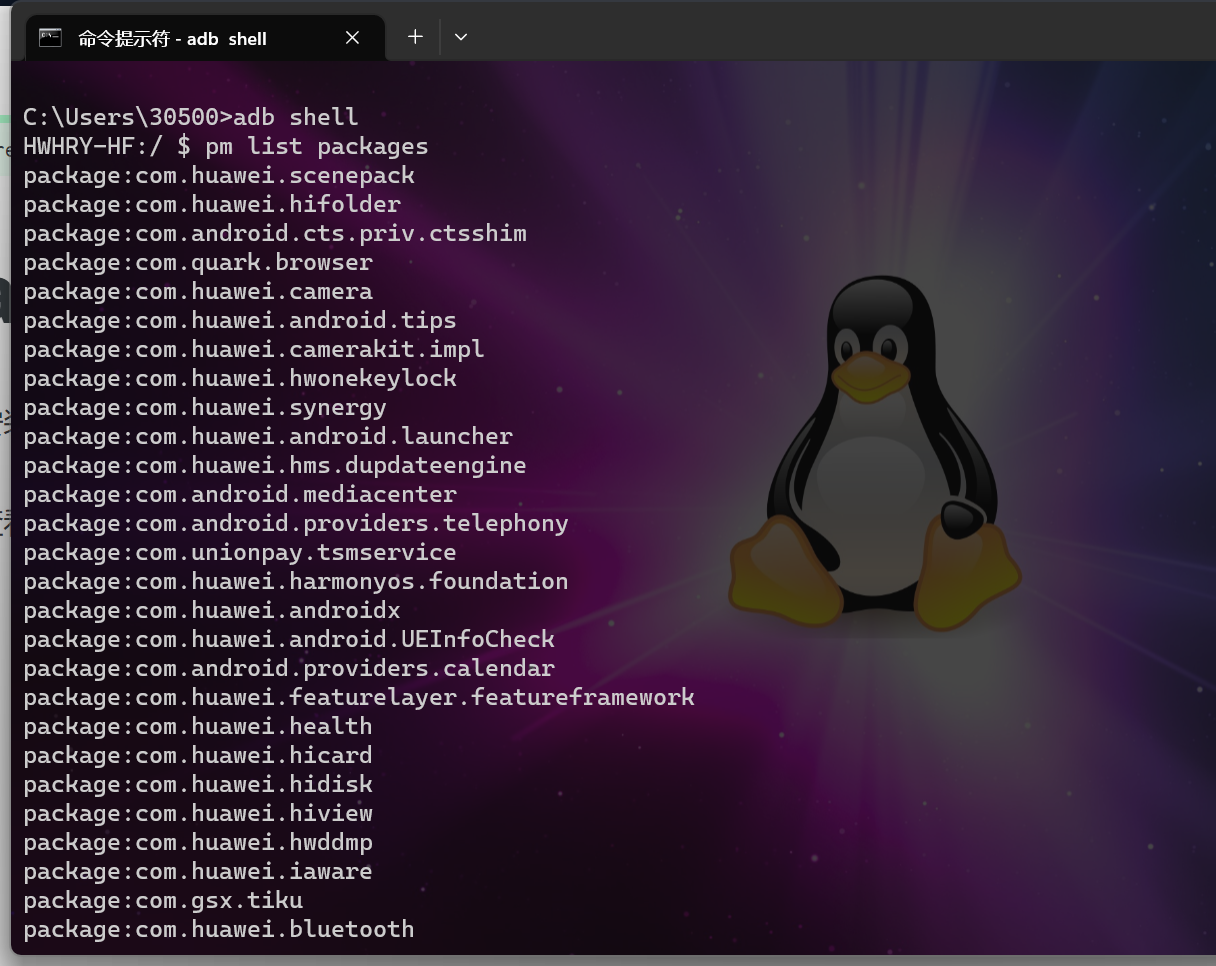Click package:com.huawei.featurelayer.featureframework line
Image resolution: width=1216 pixels, height=966 pixels.
coord(359,697)
